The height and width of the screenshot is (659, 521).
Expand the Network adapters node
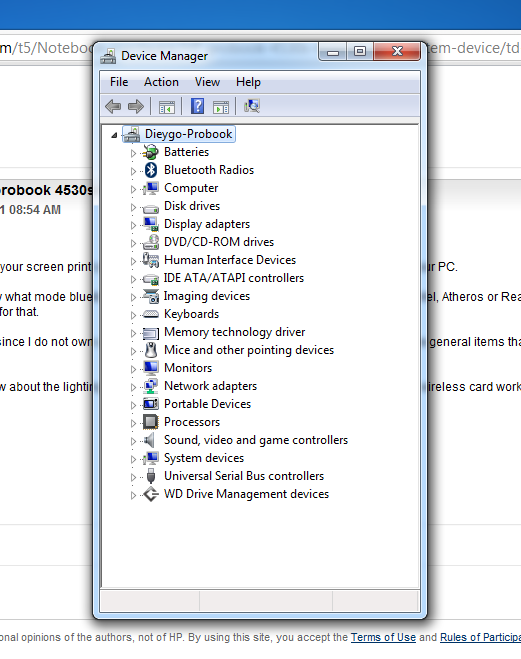point(133,387)
